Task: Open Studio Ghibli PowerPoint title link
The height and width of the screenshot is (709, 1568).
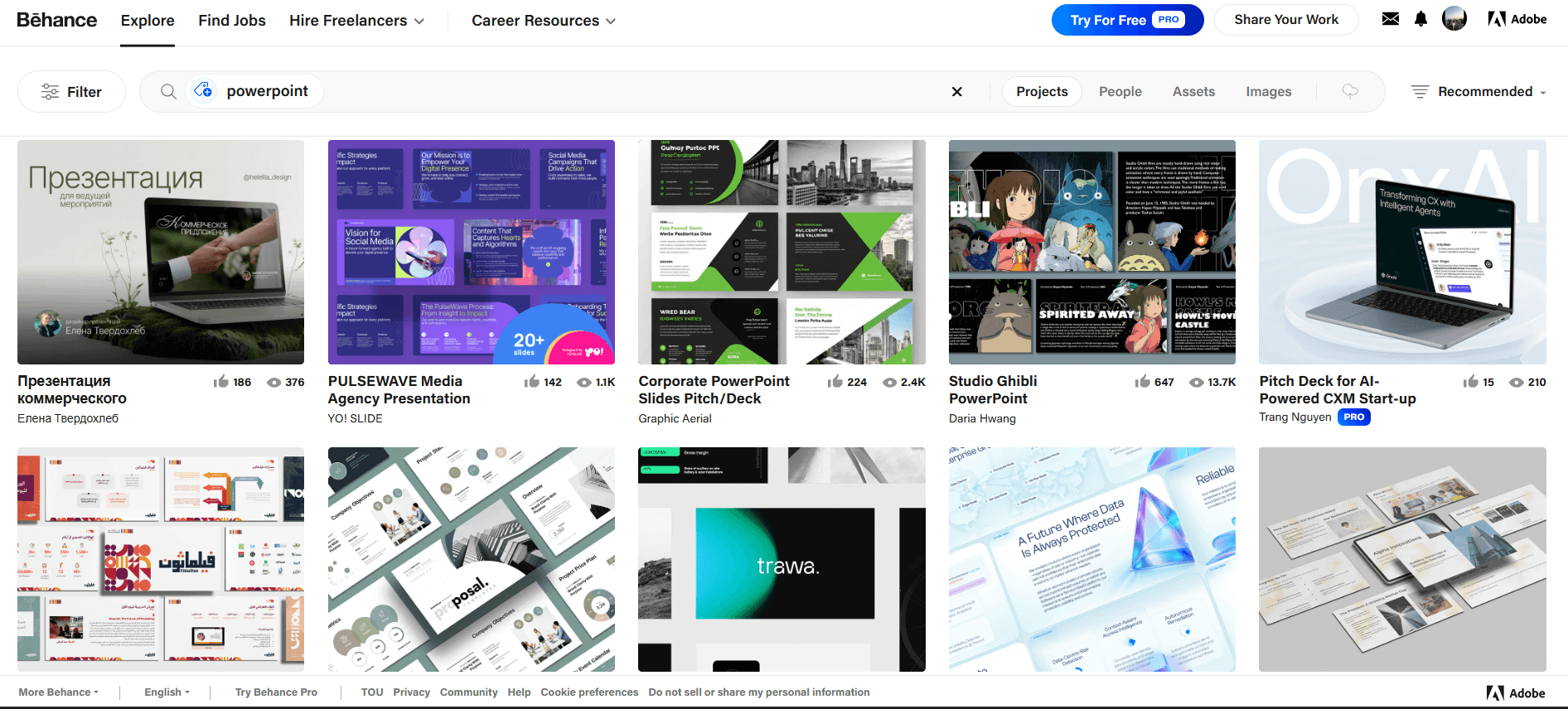Action: [993, 389]
